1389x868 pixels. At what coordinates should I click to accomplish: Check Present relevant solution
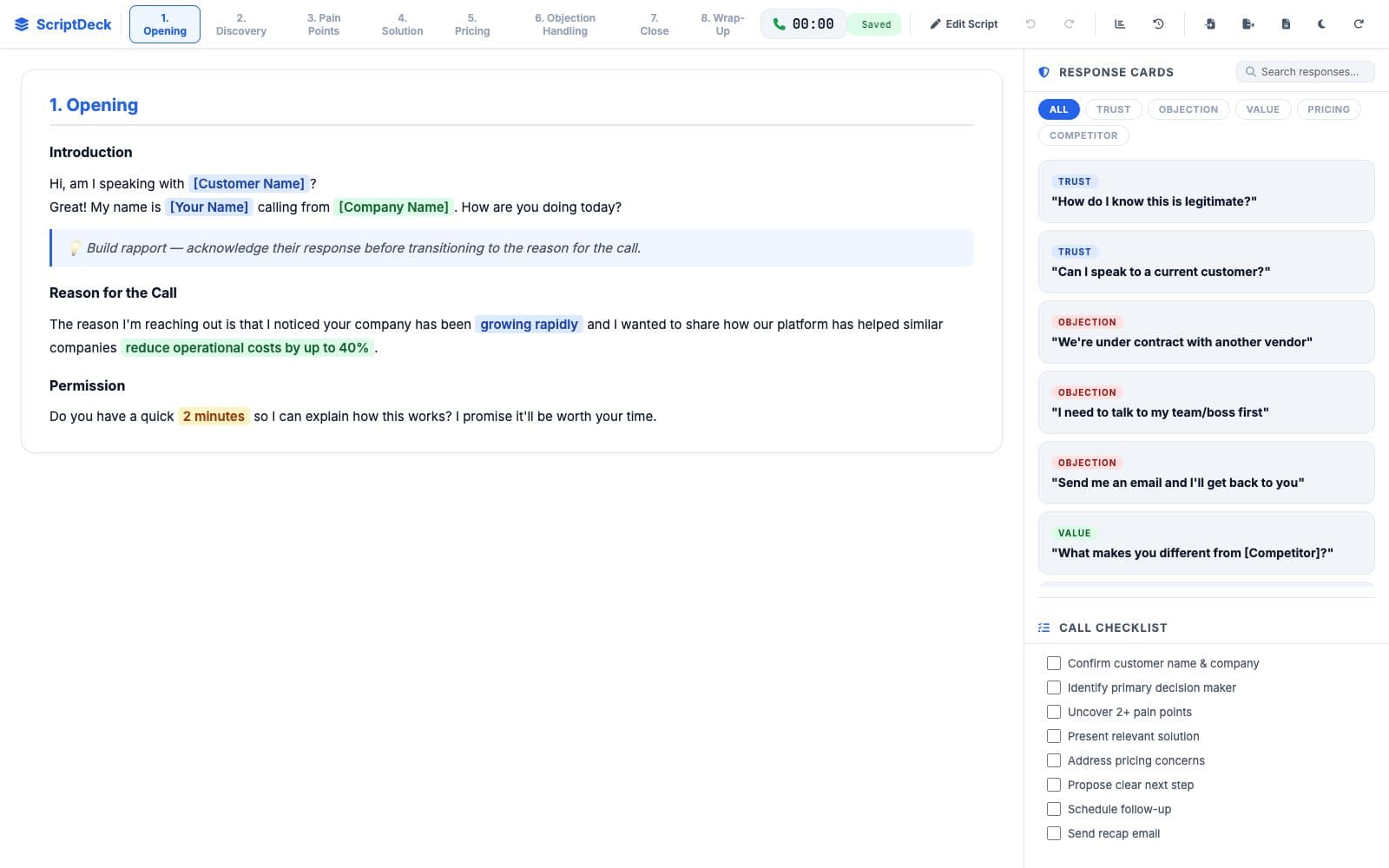point(1054,736)
